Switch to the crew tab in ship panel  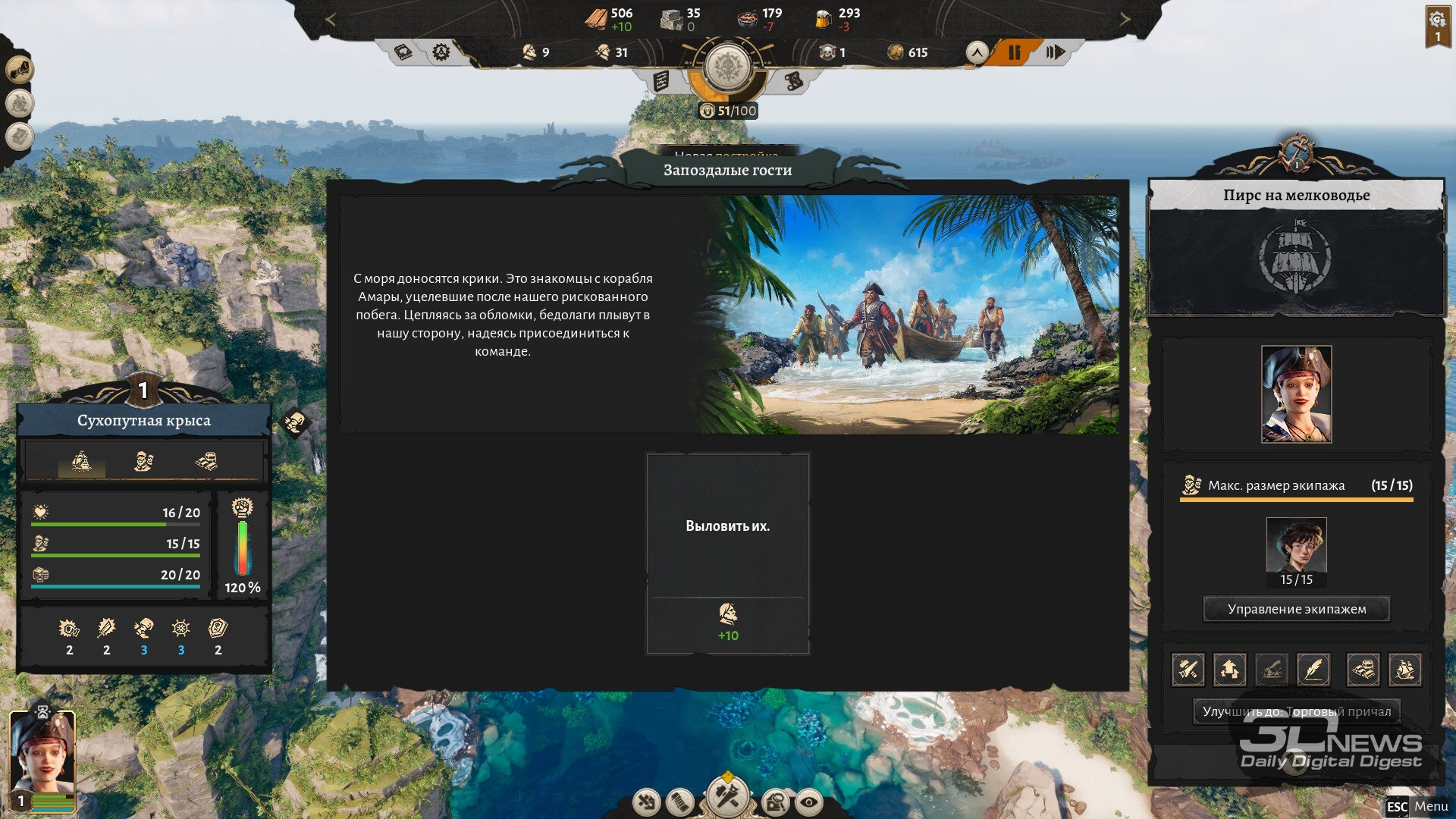click(x=143, y=461)
